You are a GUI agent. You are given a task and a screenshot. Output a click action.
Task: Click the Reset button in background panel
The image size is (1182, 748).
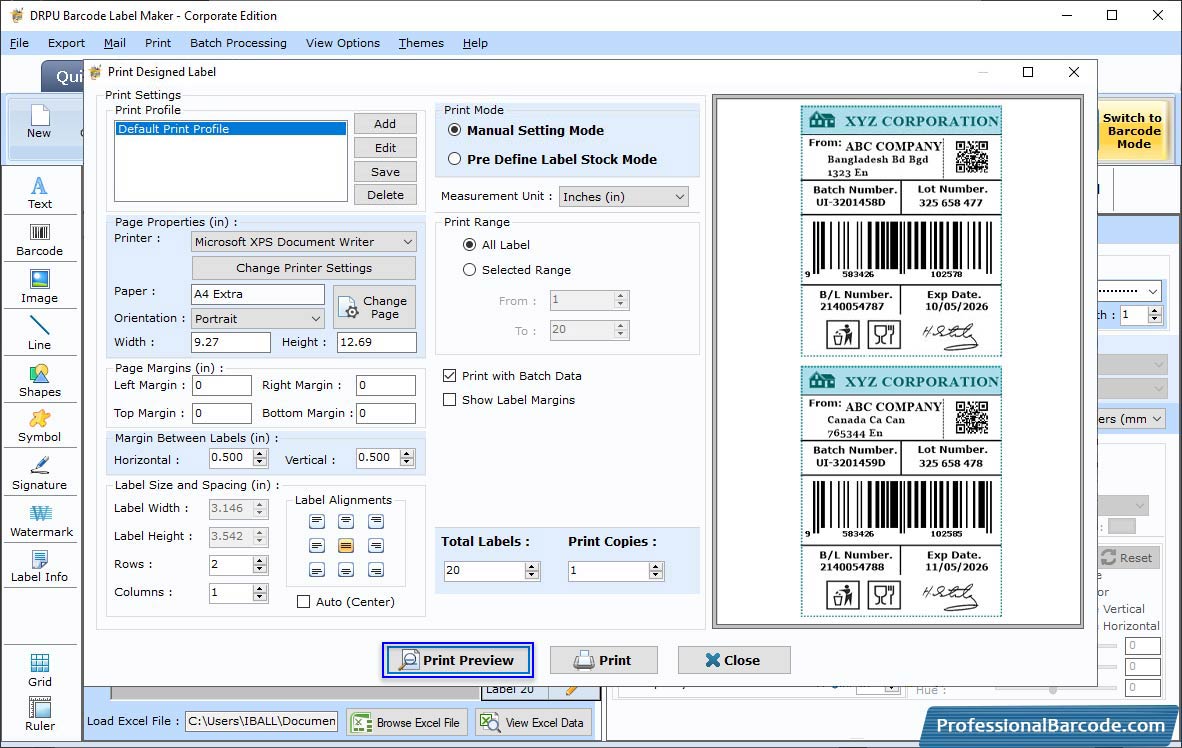click(x=1127, y=557)
